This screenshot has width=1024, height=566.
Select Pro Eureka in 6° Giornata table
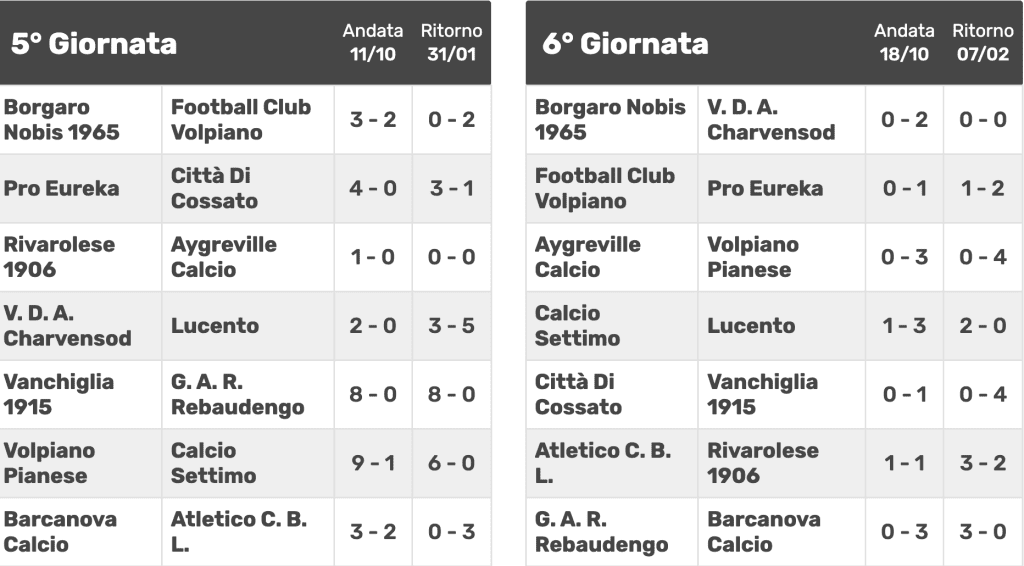(x=765, y=189)
